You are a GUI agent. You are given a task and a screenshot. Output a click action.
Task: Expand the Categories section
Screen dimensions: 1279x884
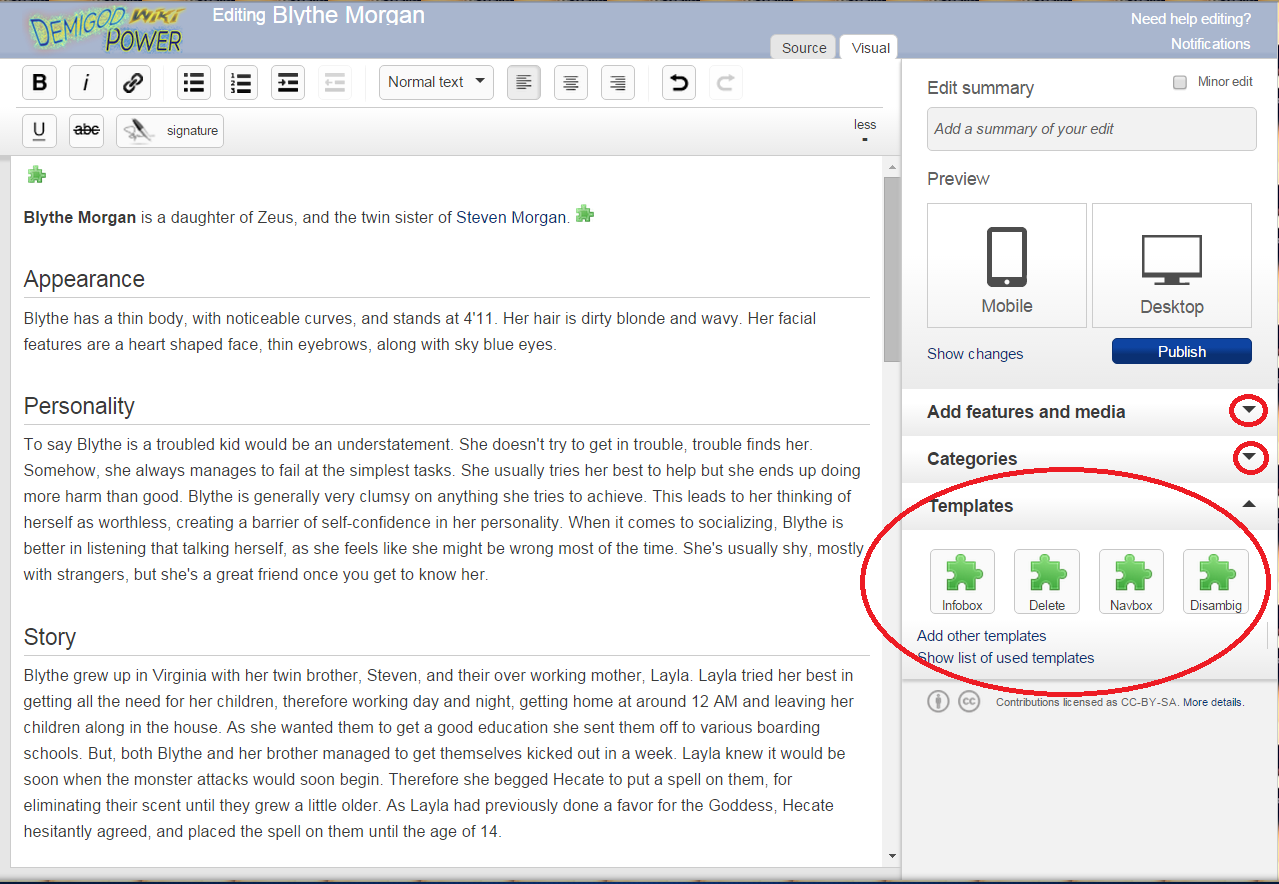point(1248,458)
